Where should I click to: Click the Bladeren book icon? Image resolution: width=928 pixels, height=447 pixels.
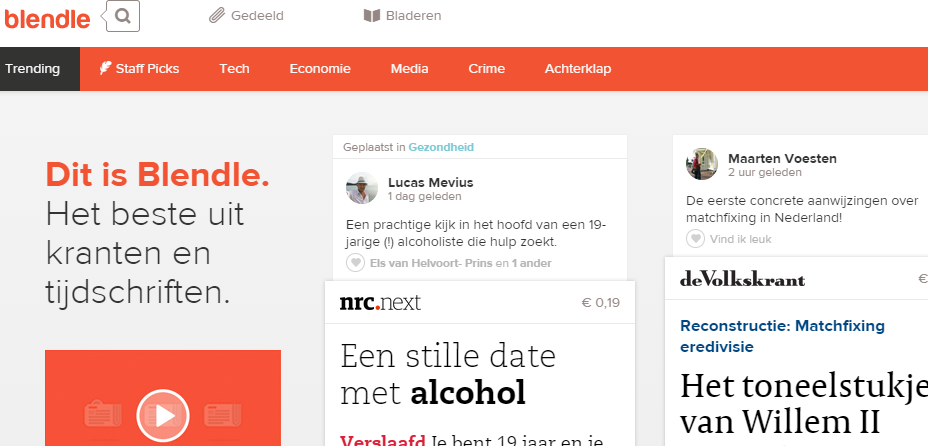click(371, 16)
